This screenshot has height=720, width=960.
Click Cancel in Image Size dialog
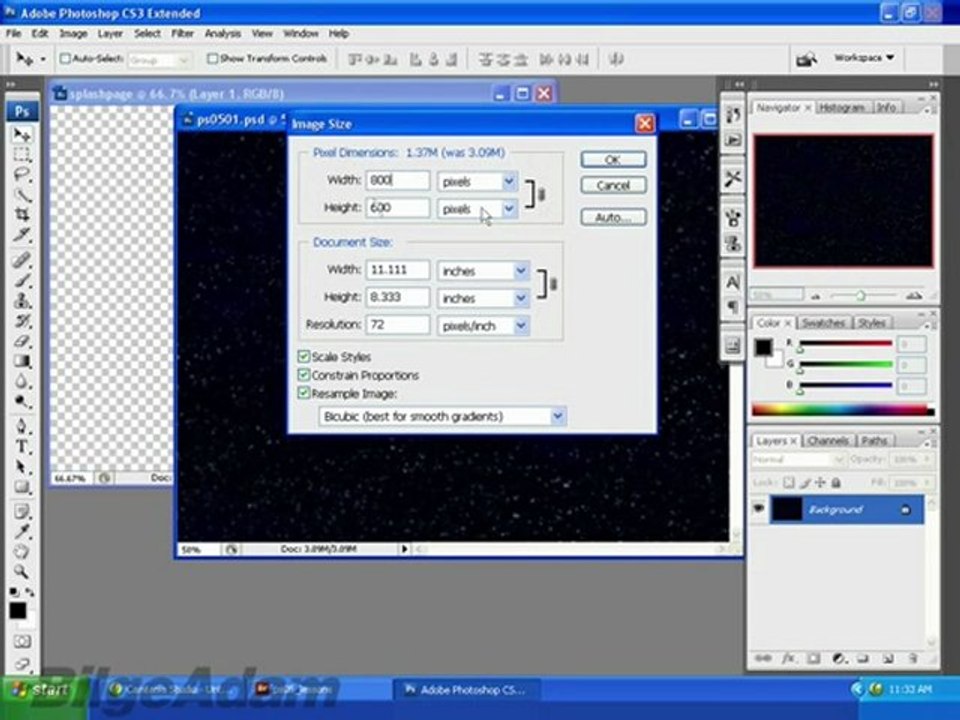point(613,186)
